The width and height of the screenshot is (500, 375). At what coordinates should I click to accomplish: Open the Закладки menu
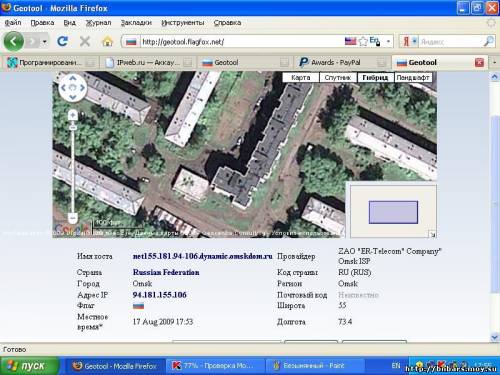pos(136,23)
